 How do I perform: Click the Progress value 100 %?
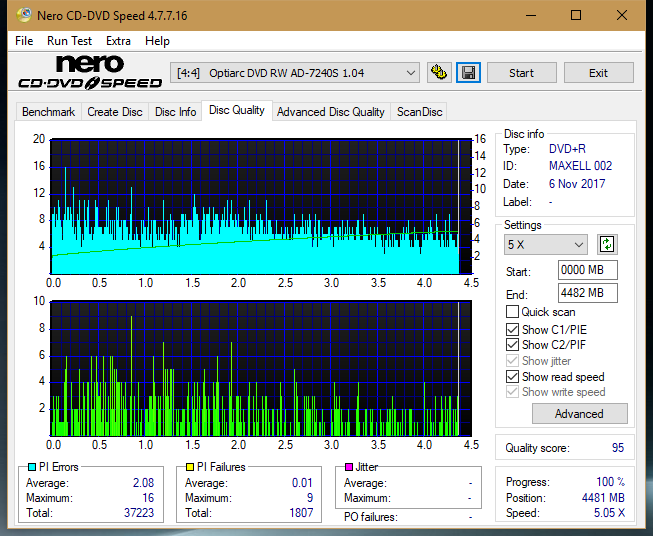click(x=611, y=482)
